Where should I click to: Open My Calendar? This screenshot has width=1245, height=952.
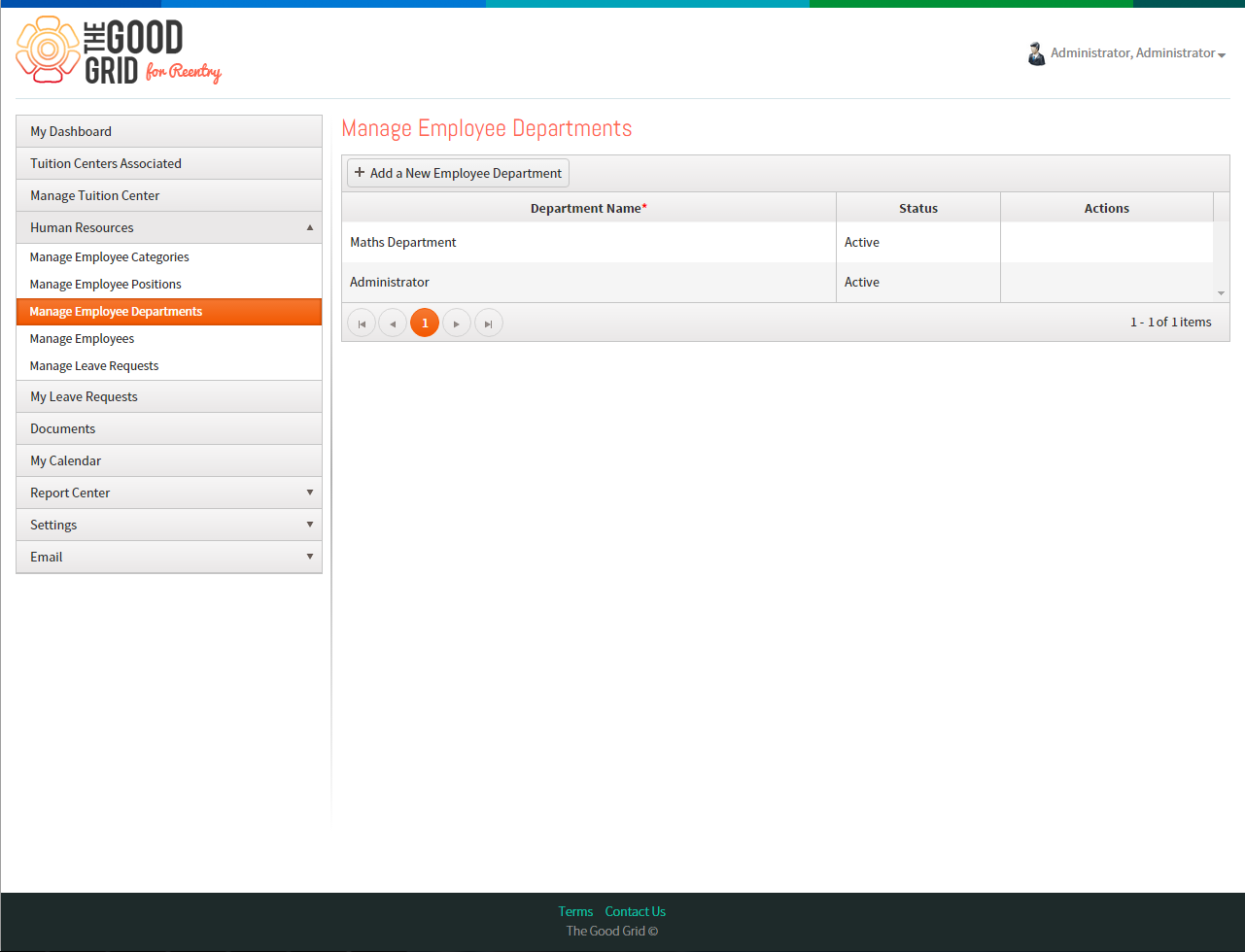169,460
